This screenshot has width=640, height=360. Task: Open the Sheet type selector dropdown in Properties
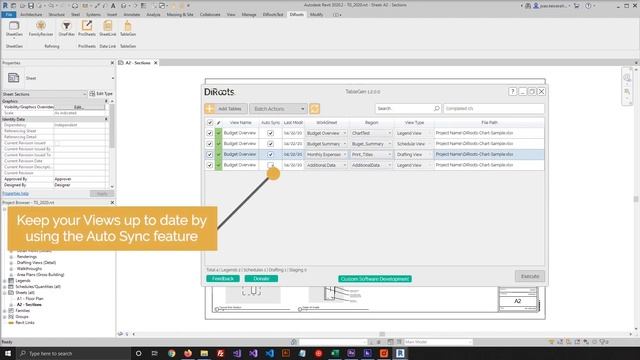coord(113,78)
